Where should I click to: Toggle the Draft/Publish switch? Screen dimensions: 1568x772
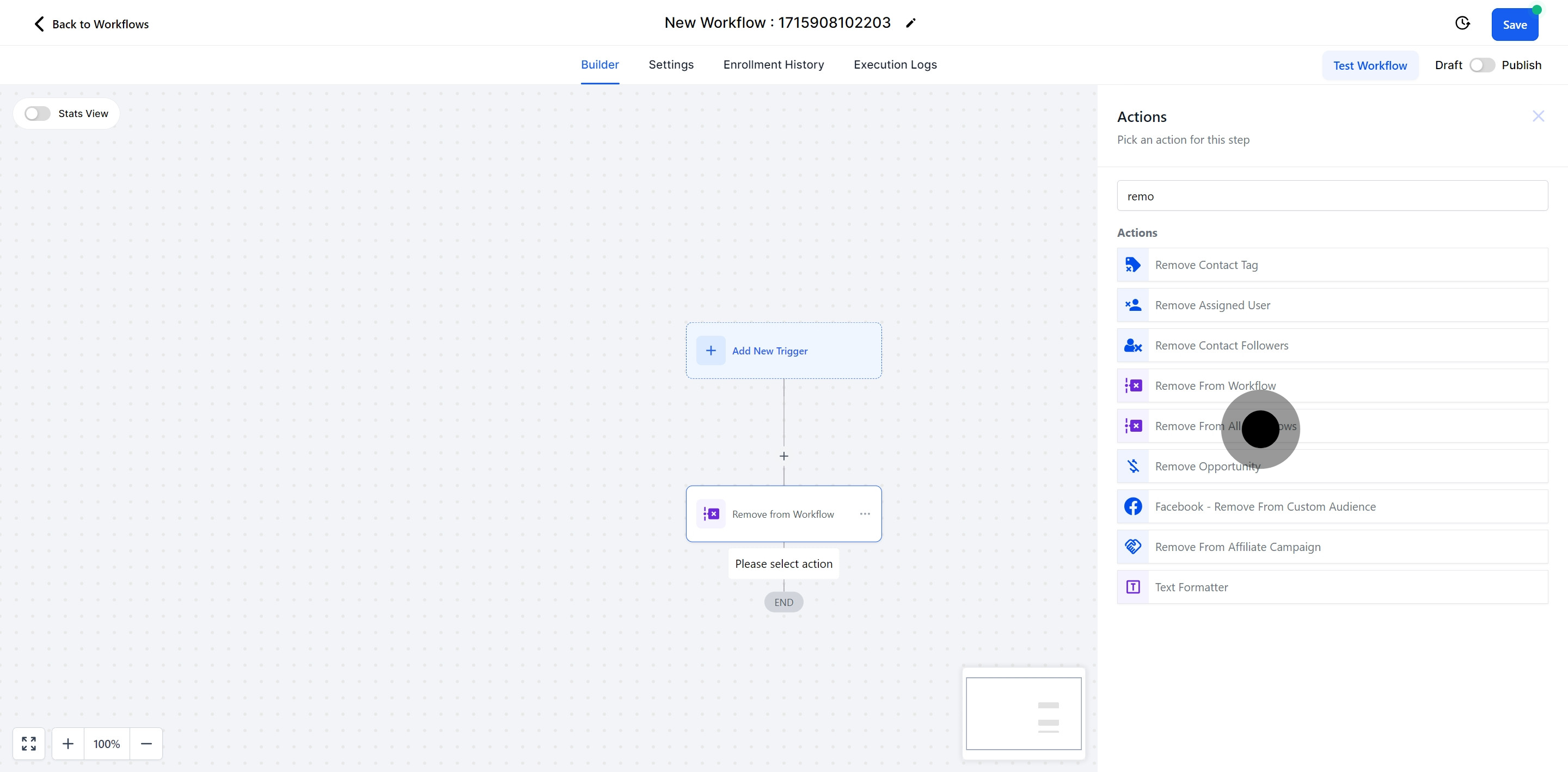[1481, 65]
